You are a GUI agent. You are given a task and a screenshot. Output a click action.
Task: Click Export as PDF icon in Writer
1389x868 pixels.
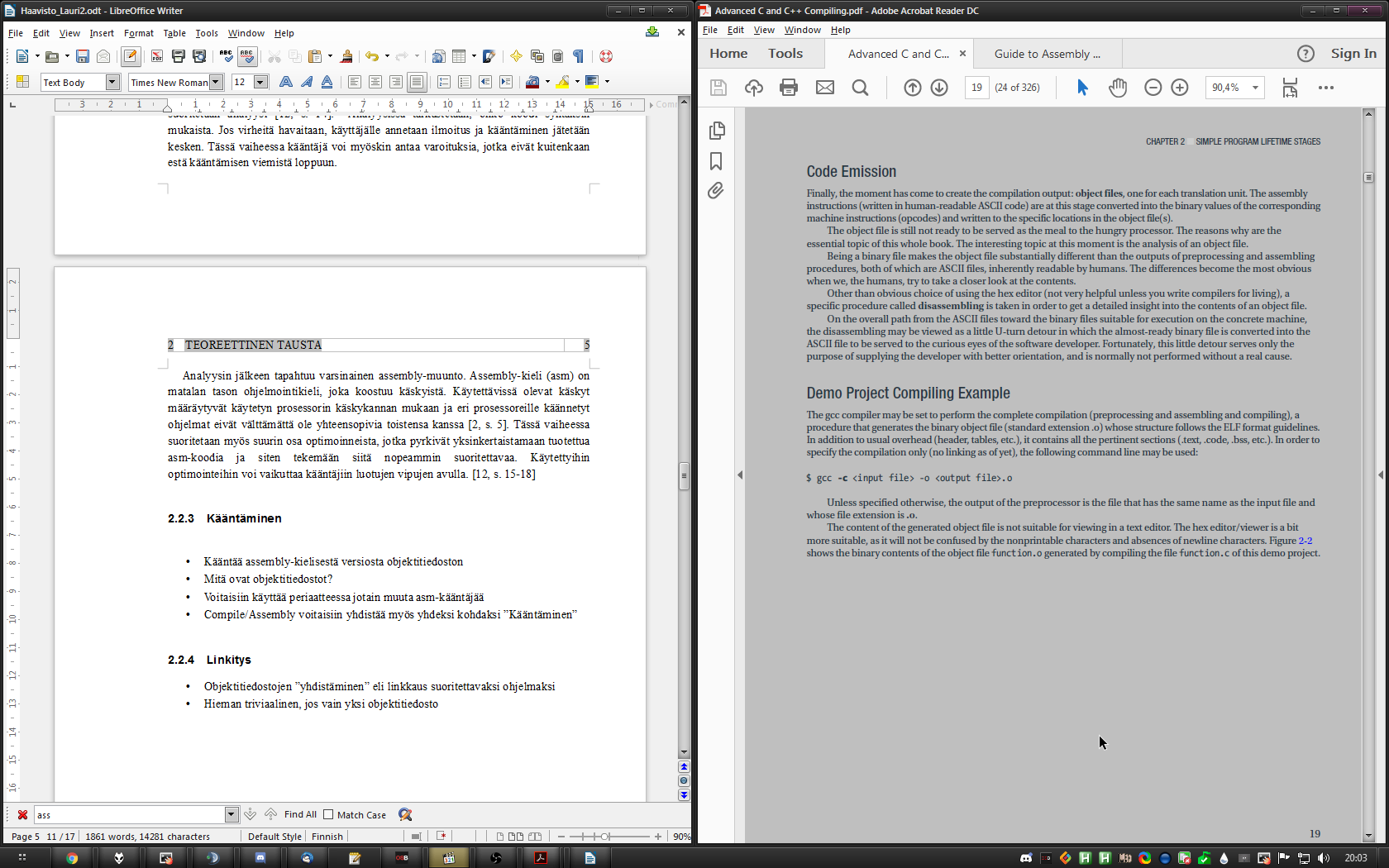tap(156, 56)
